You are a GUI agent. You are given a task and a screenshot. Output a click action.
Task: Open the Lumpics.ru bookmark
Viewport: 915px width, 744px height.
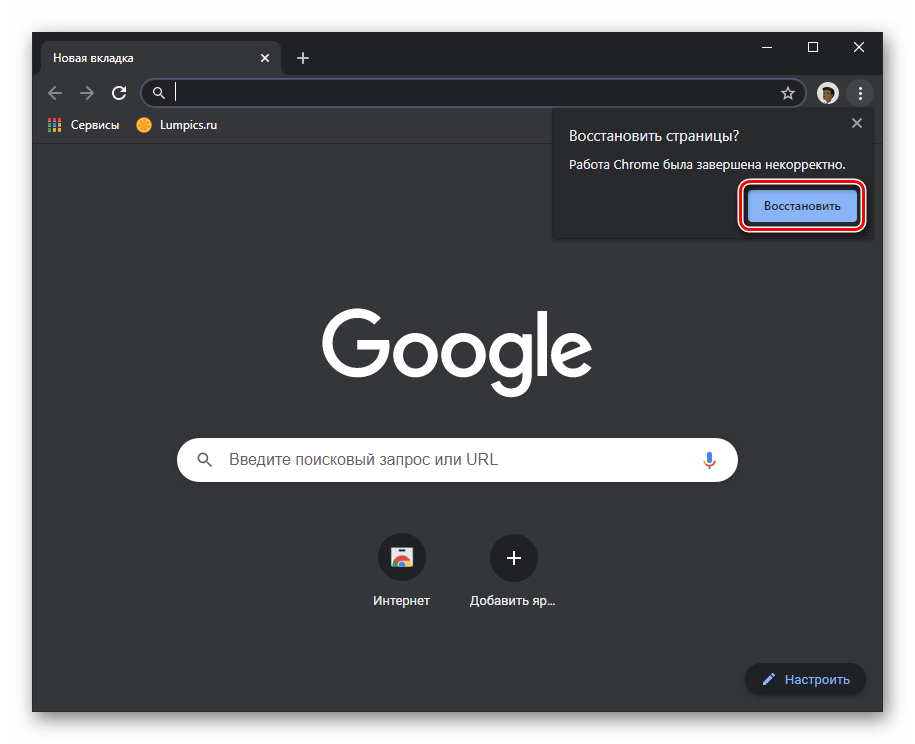(177, 125)
